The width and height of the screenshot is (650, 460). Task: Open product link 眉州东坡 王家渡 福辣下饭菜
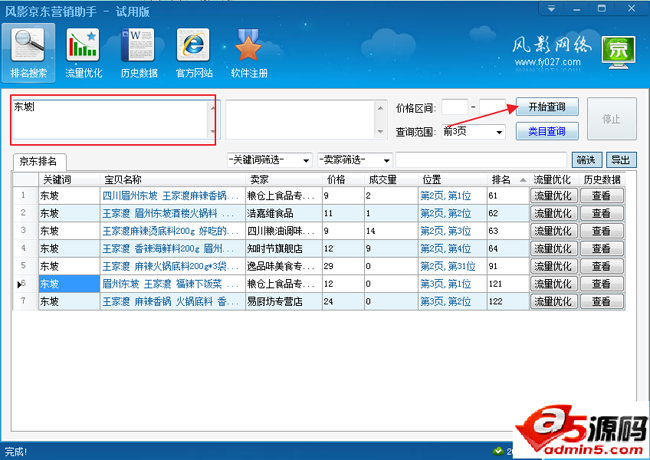(x=170, y=284)
